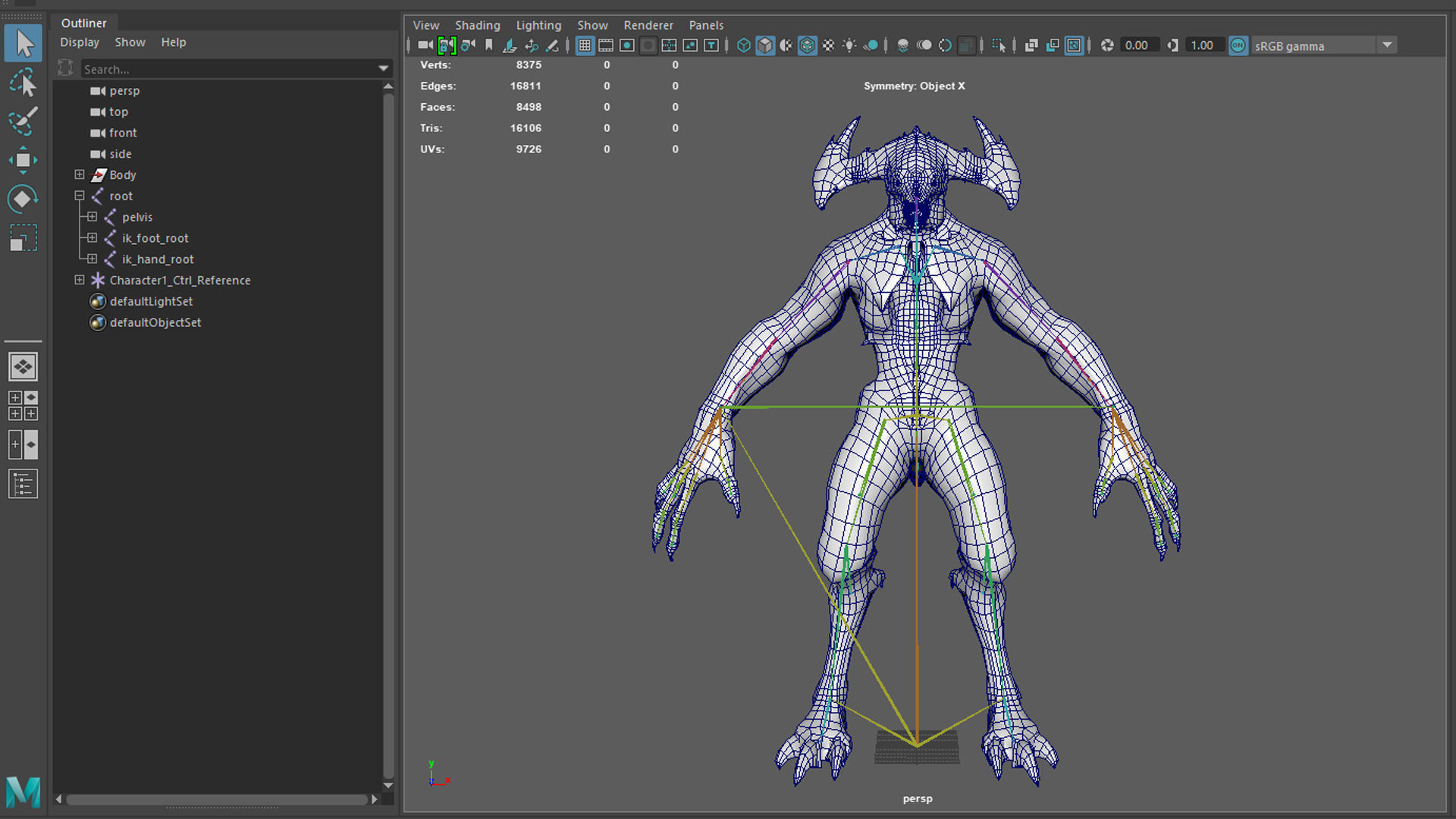Click the Exposure value field 0.00
The height and width of the screenshot is (819, 1456).
(1140, 45)
